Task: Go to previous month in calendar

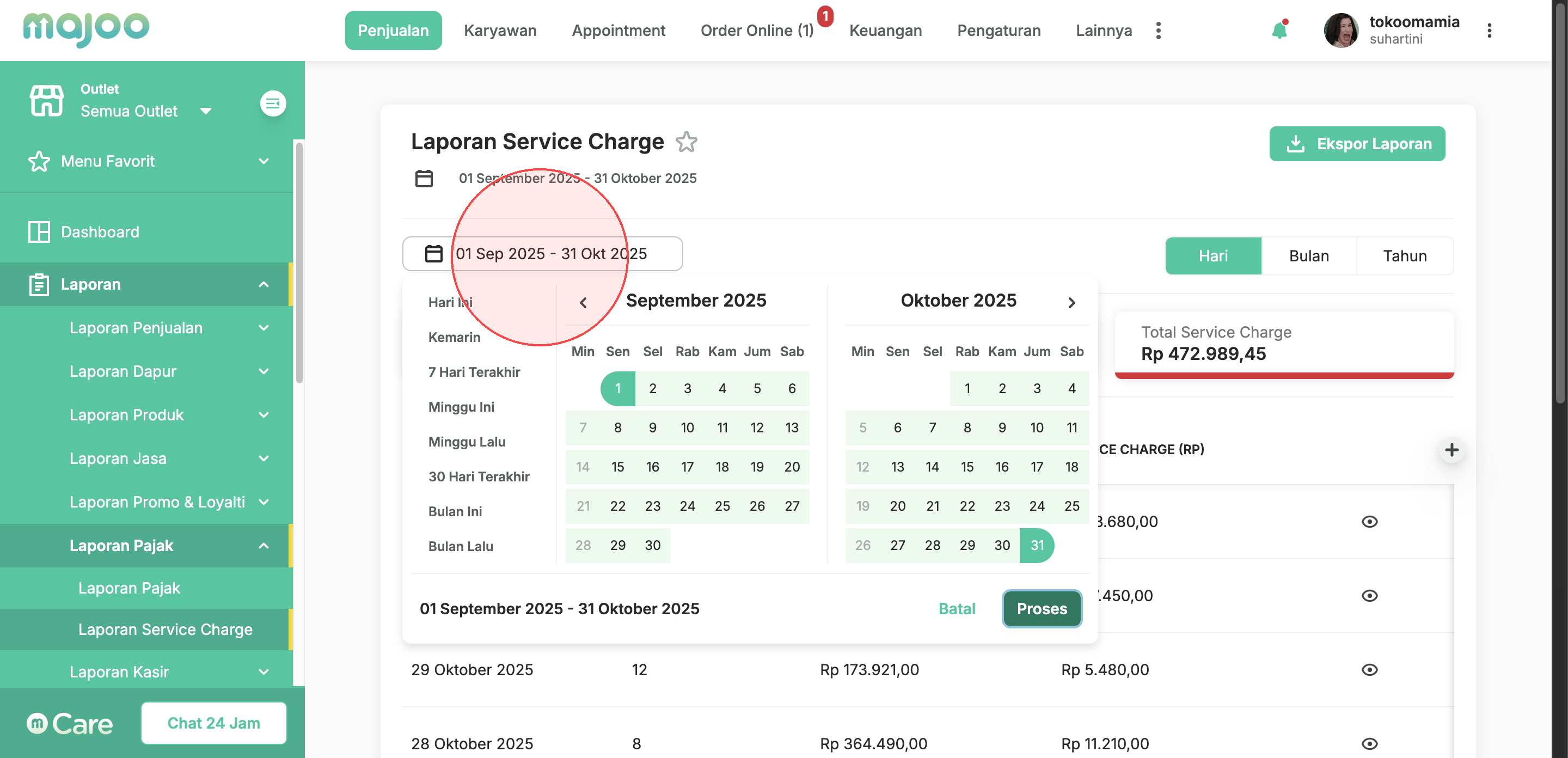Action: [583, 302]
